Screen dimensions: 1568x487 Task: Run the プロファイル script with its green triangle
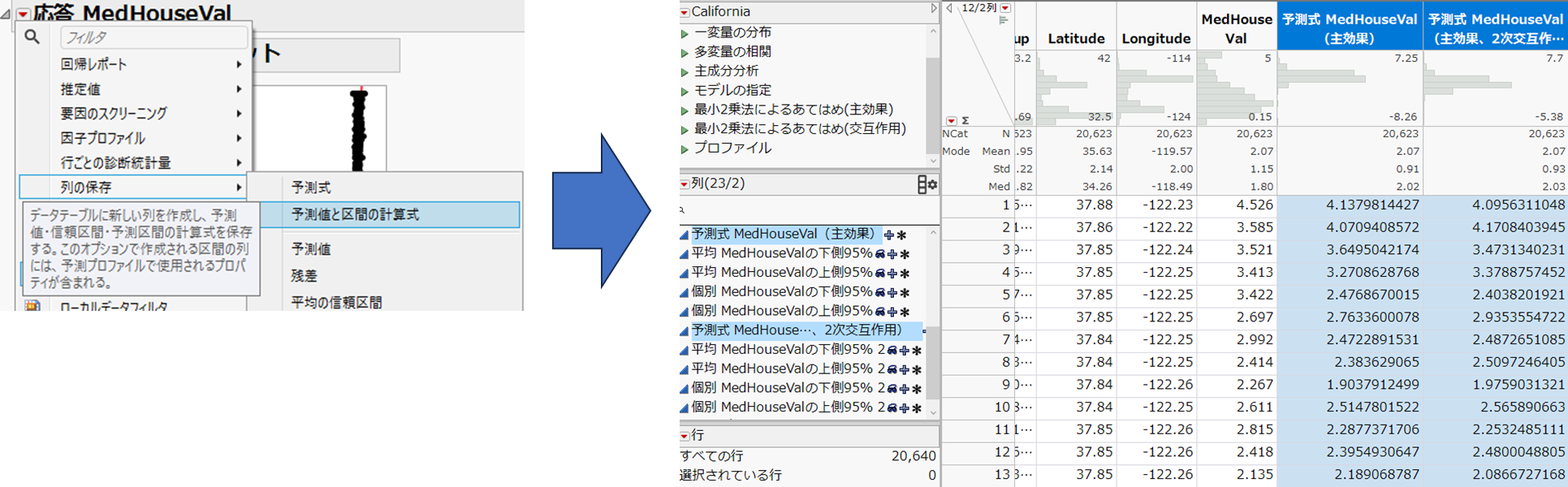[685, 149]
